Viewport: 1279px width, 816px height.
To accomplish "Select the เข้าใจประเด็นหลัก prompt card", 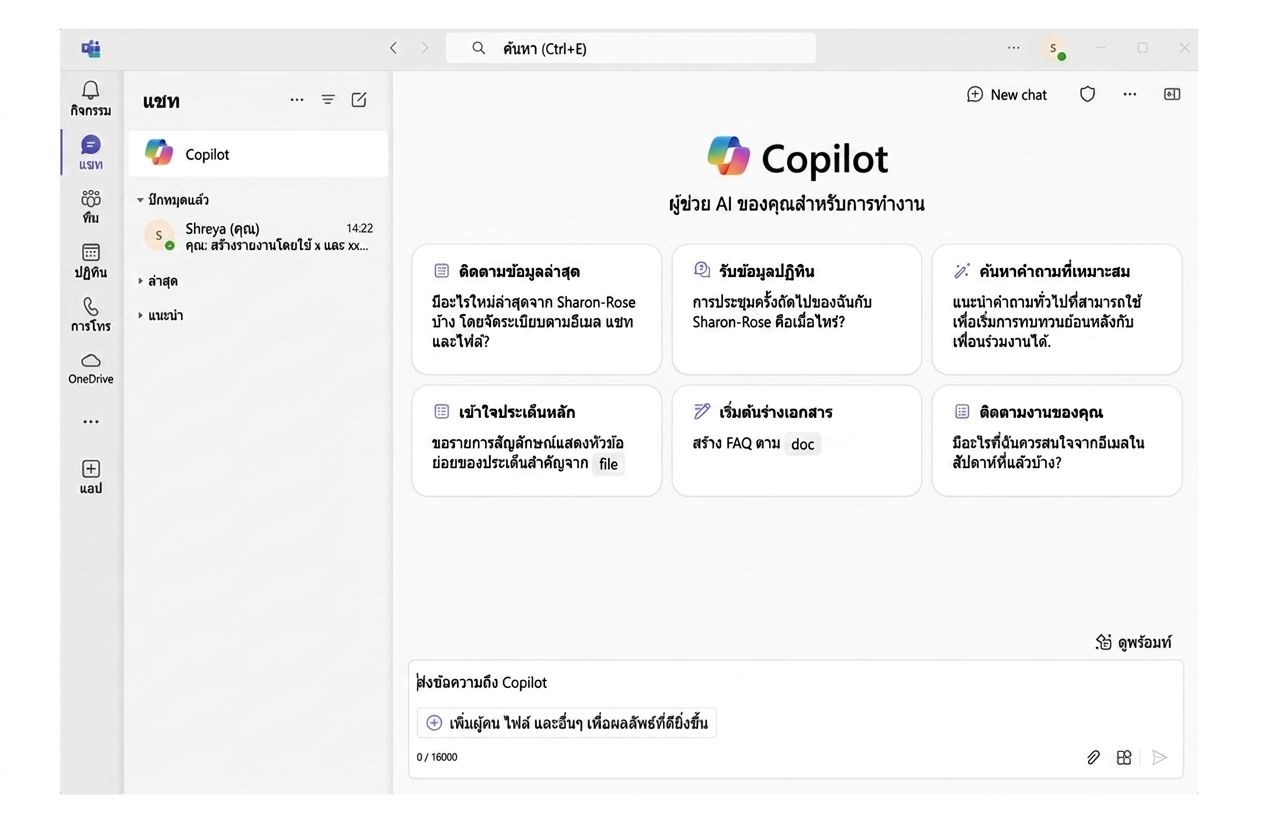I will coord(537,440).
